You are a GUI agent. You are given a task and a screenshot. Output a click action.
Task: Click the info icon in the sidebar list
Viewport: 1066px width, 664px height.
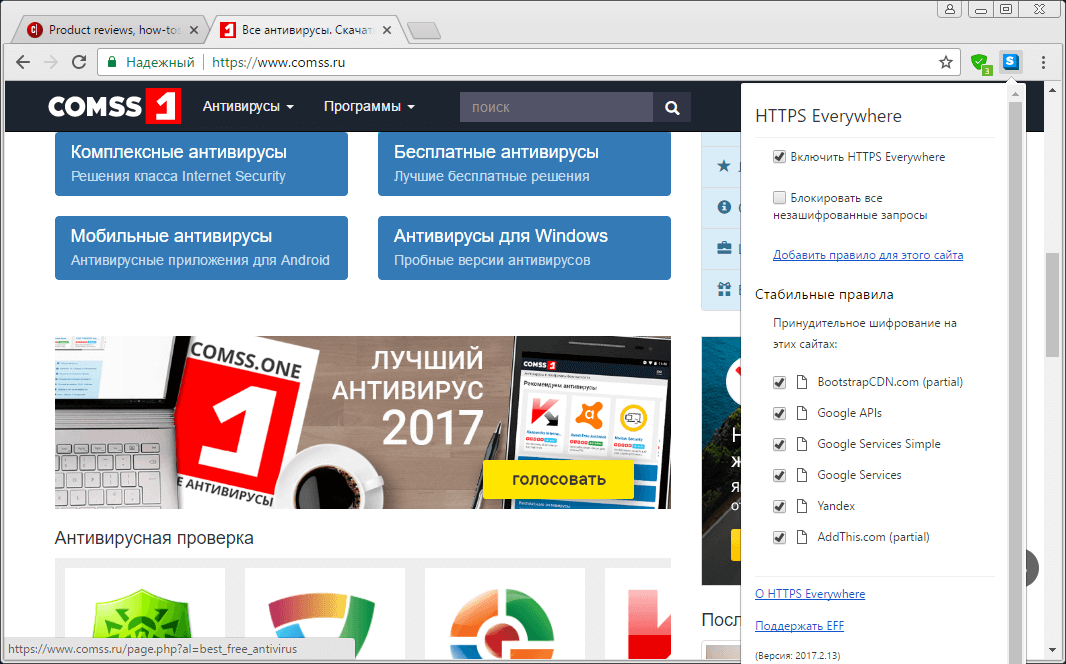tap(724, 207)
